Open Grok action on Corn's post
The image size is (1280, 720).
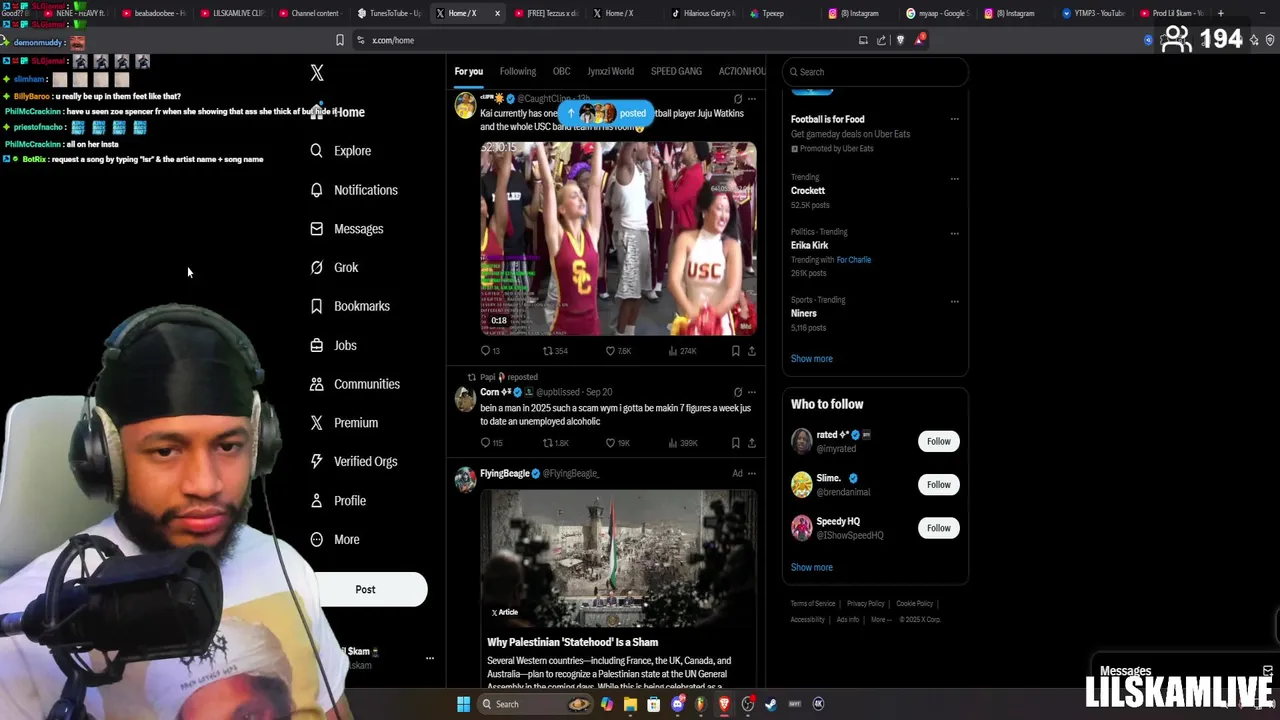[x=738, y=392]
